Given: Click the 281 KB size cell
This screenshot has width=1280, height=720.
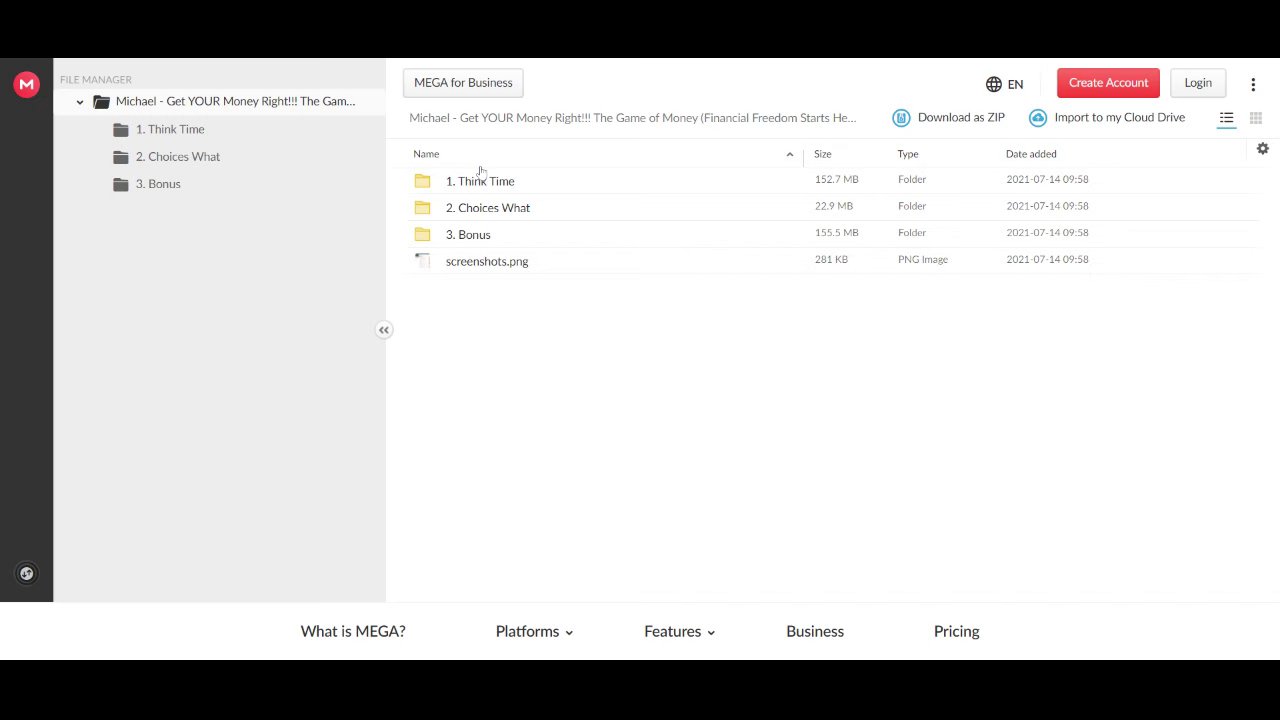Looking at the screenshot, I should tap(831, 260).
